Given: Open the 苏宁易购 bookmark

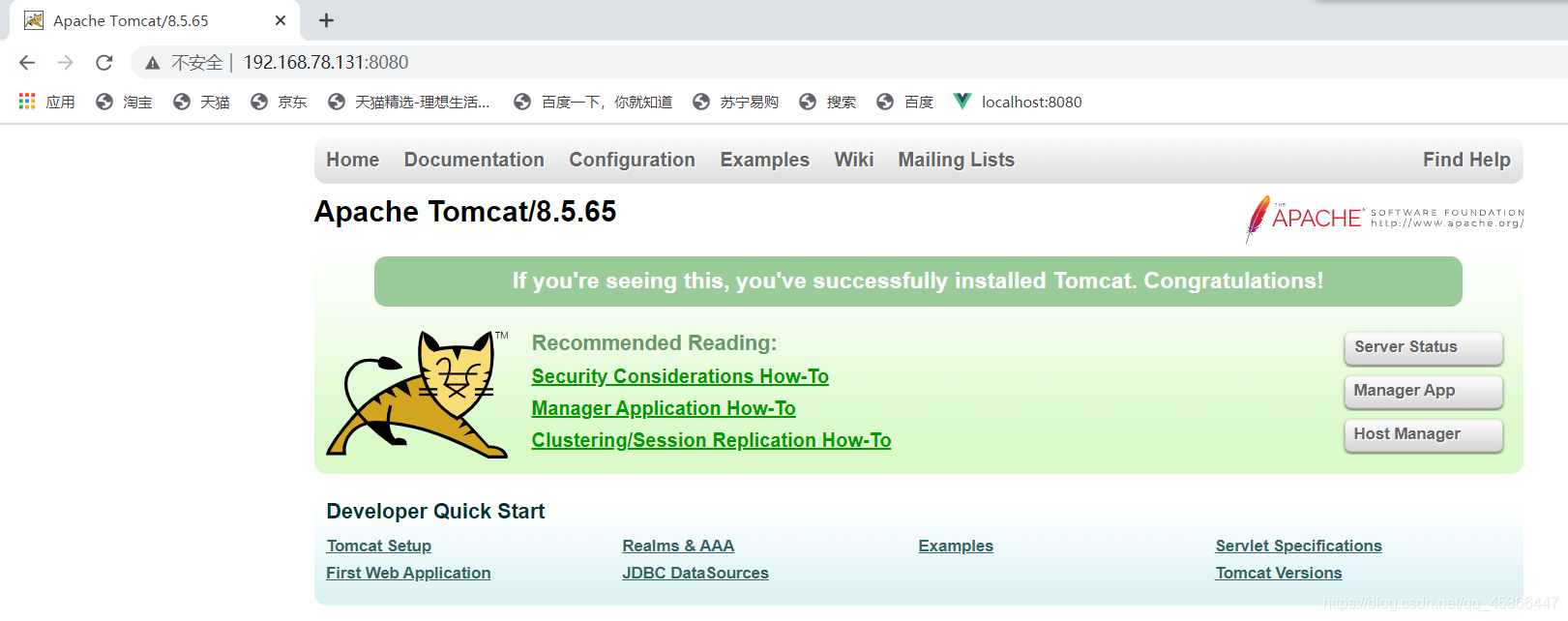Looking at the screenshot, I should click(735, 102).
